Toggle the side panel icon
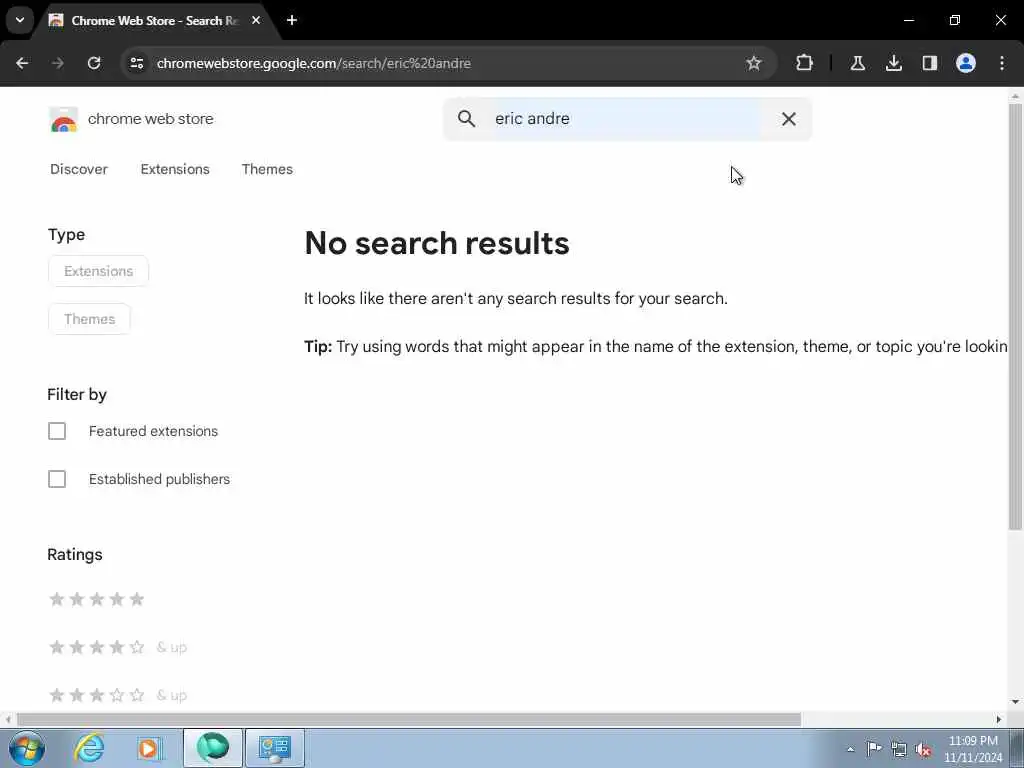Screen dimensions: 1024x768 [x=929, y=63]
